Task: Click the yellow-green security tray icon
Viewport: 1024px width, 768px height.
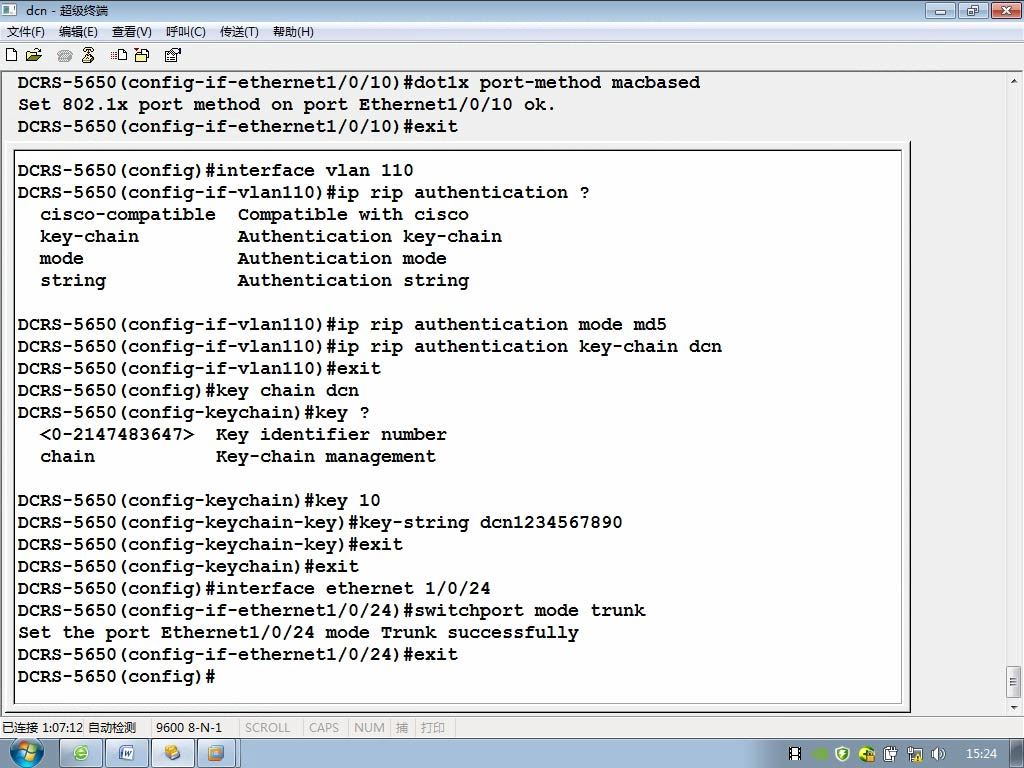Action: coord(867,754)
